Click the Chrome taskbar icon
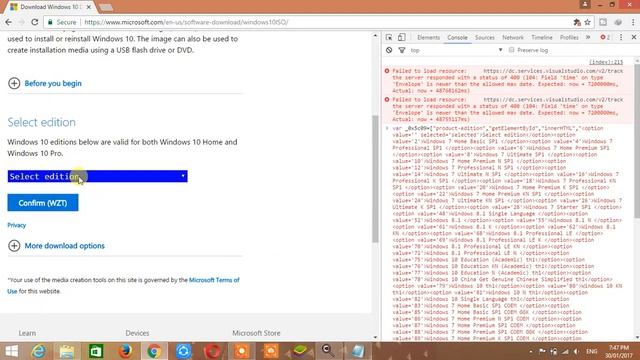Screen dimensions: 640x360 (x=154, y=351)
